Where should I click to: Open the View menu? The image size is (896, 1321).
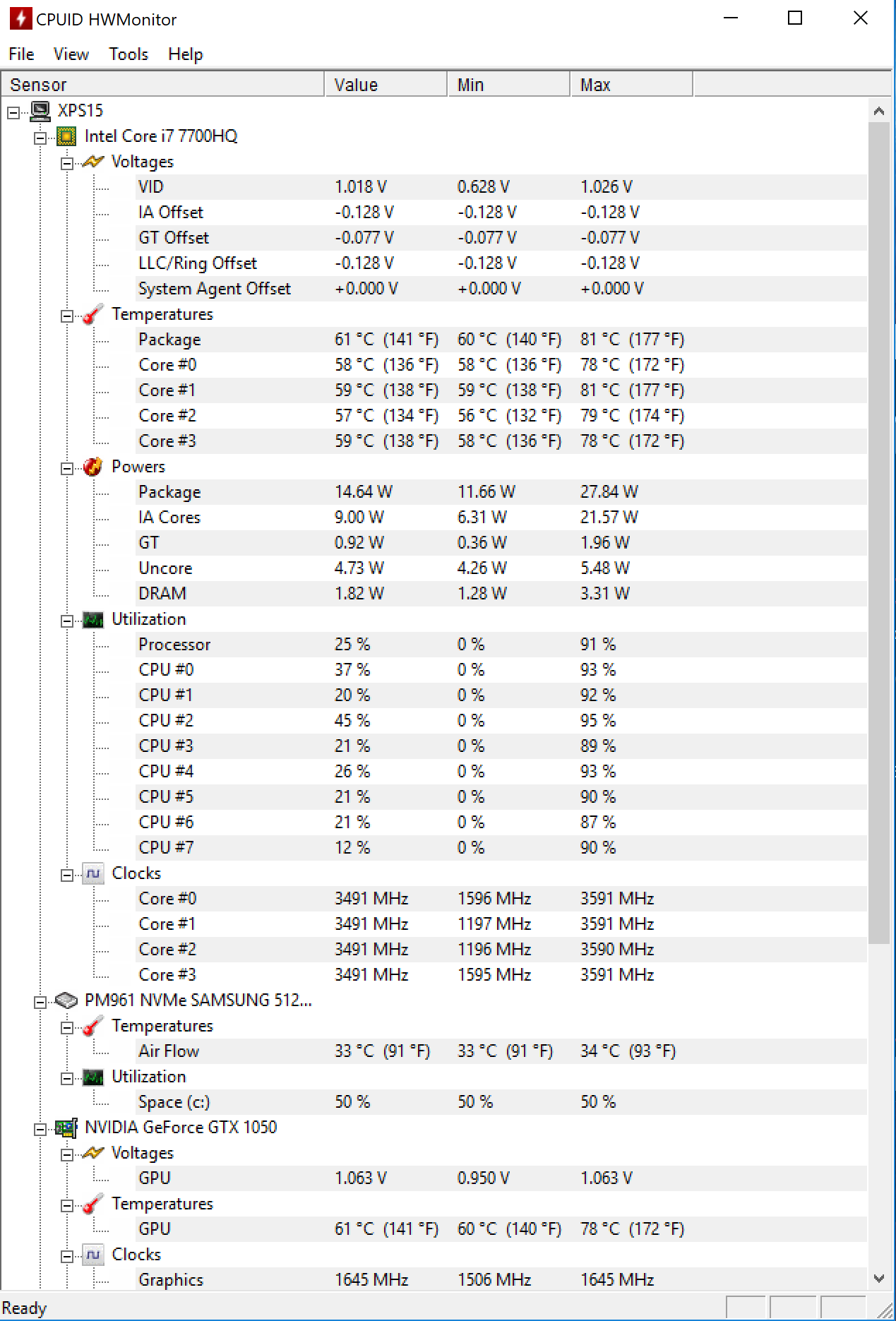[71, 54]
